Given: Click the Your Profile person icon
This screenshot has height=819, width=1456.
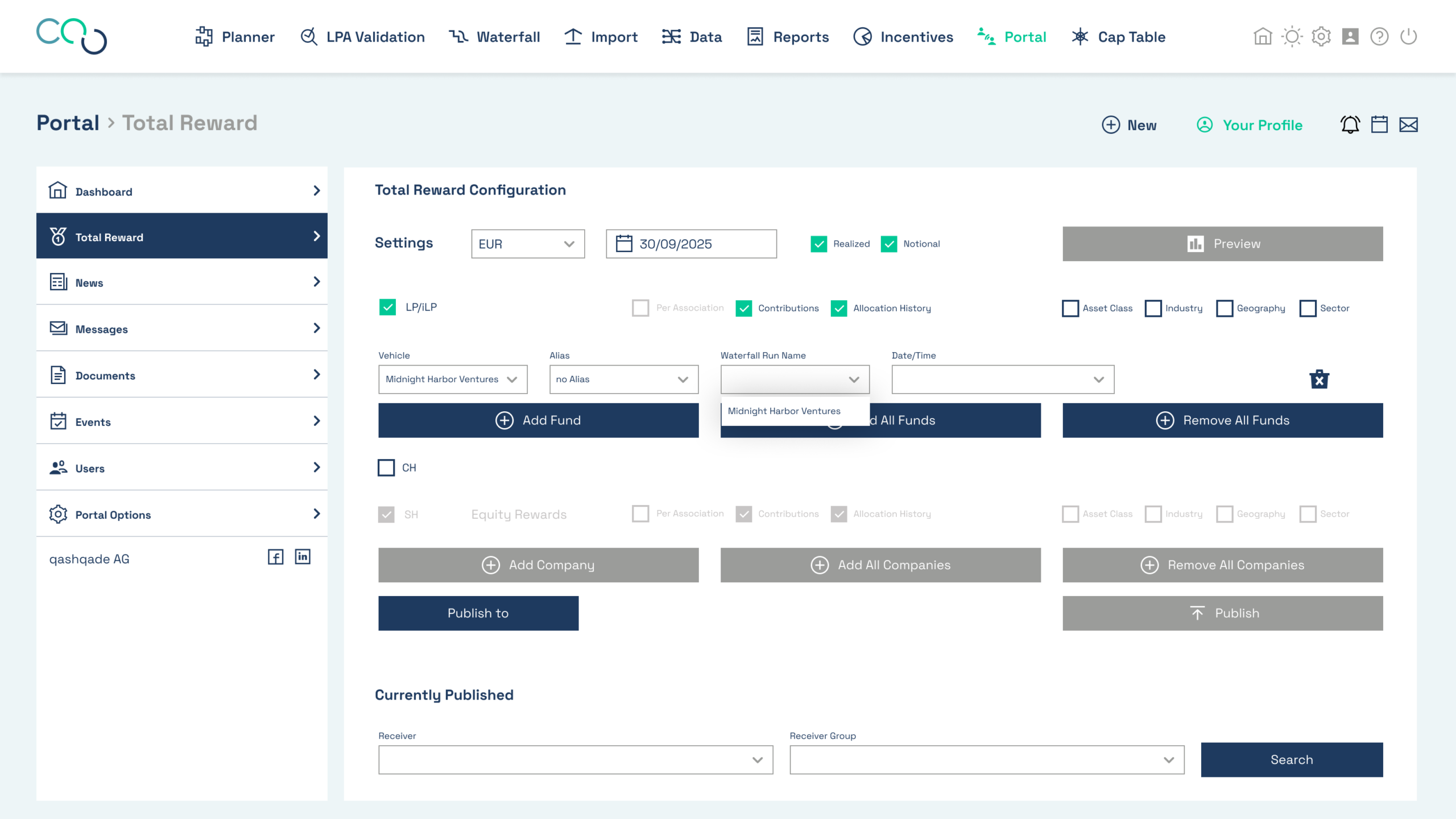Looking at the screenshot, I should point(1205,125).
